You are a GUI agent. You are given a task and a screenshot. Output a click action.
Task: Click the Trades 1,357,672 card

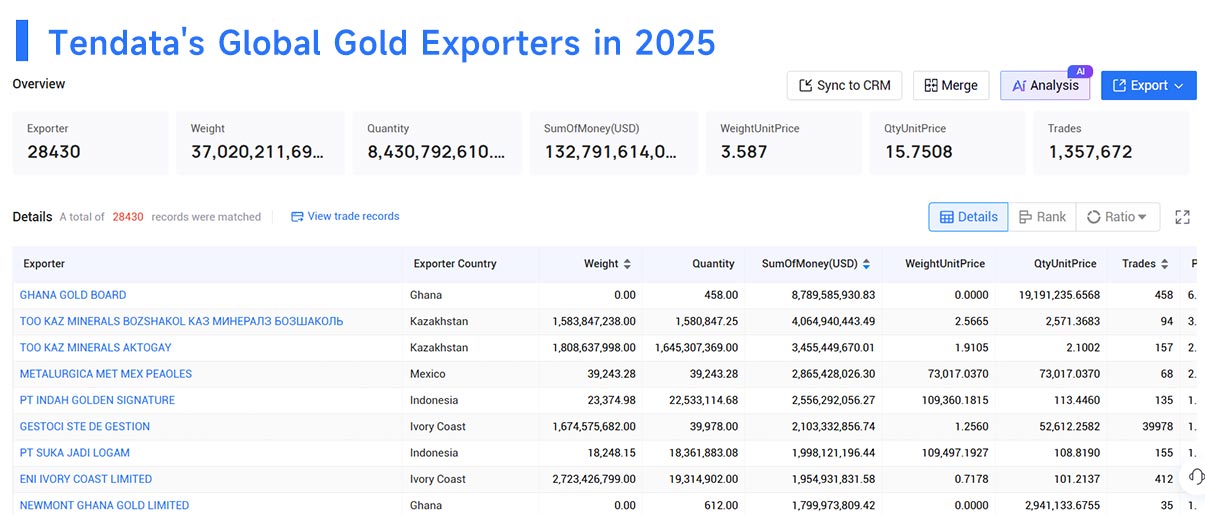click(1111, 142)
